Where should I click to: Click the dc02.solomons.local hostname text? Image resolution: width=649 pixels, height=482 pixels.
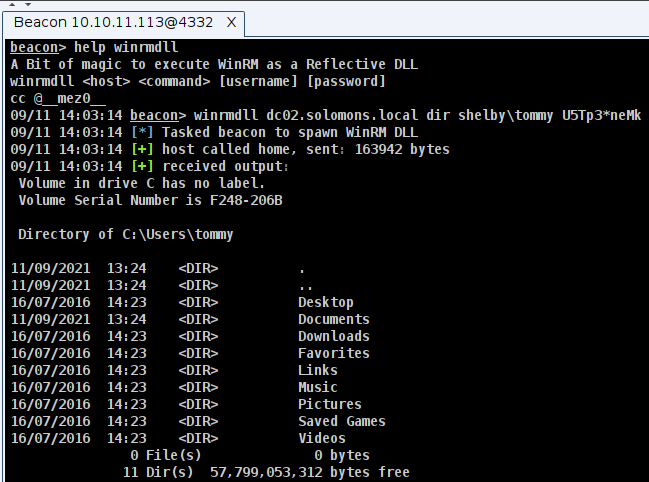click(x=342, y=115)
